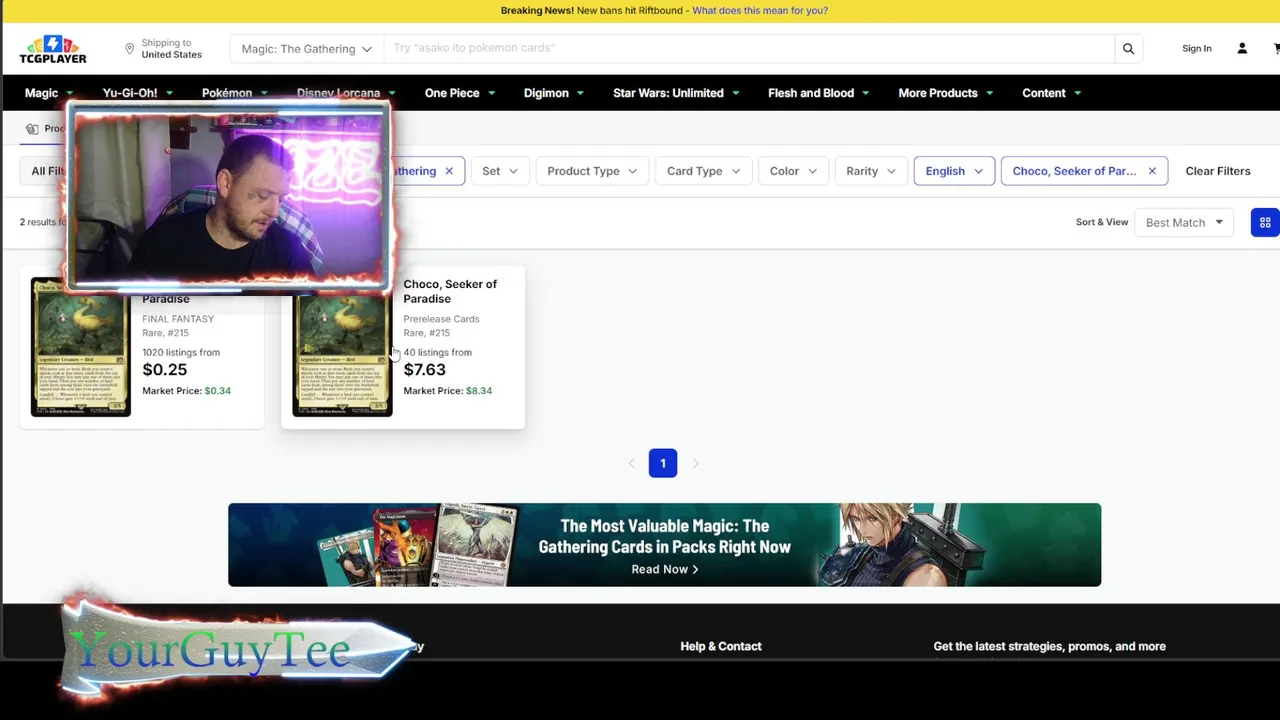
Task: Open the Best Match sort dropdown
Action: pyautogui.click(x=1184, y=222)
